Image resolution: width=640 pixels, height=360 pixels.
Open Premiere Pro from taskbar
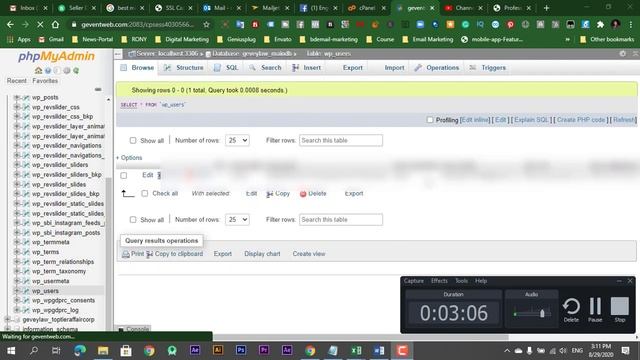(x=264, y=350)
